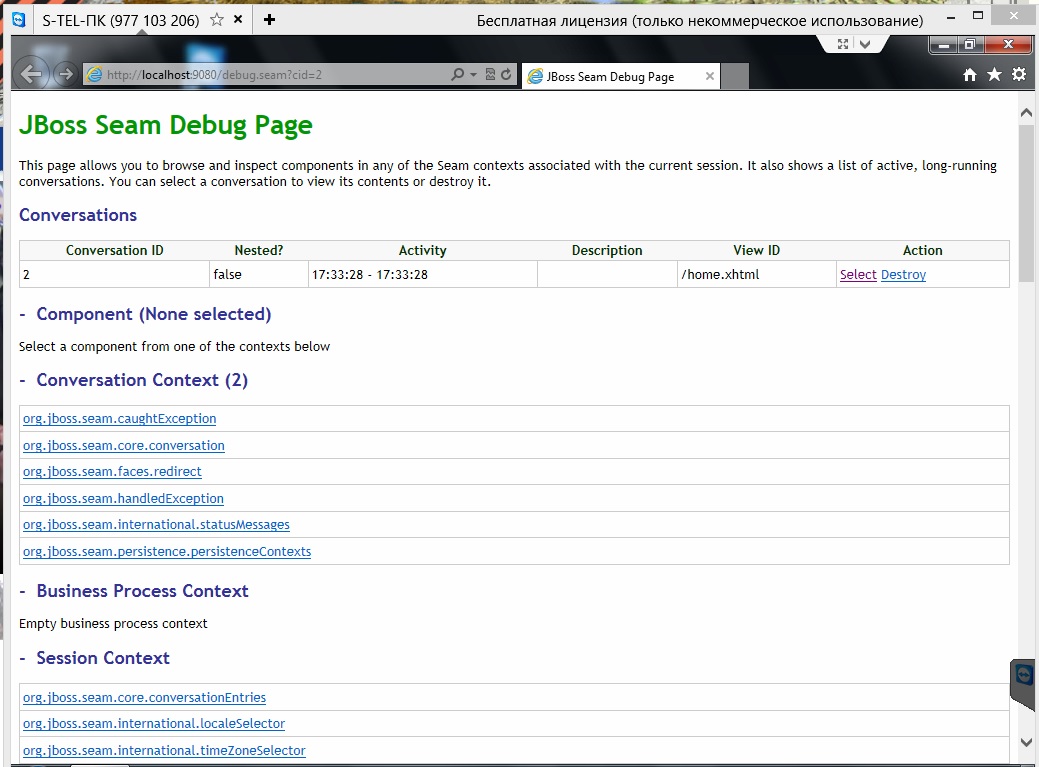The image size is (1039, 767).
Task: Click the Refresh icon in address bar
Action: point(506,75)
